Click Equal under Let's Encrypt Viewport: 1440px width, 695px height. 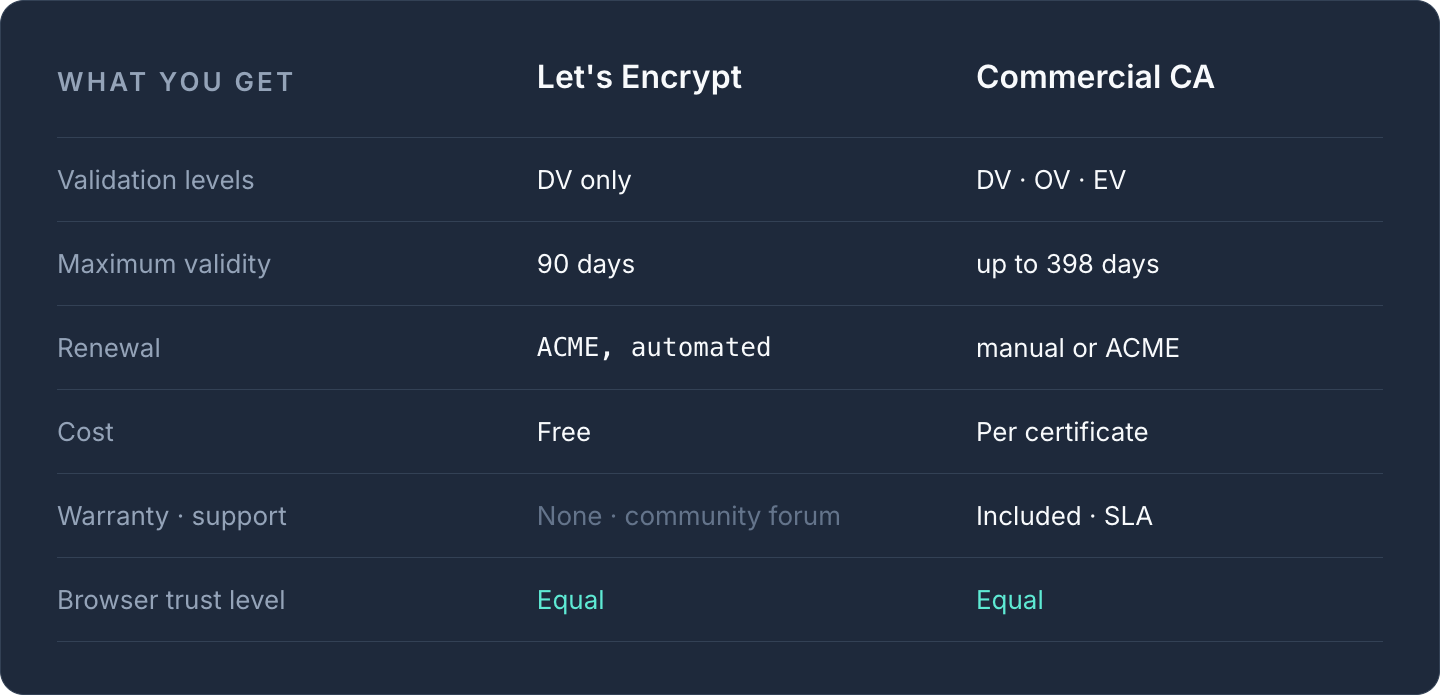pos(571,600)
